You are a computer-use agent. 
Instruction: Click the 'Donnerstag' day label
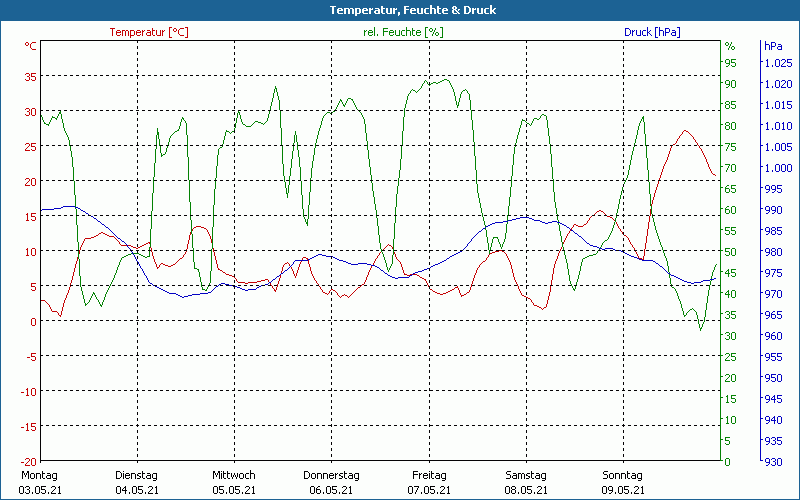point(331,476)
